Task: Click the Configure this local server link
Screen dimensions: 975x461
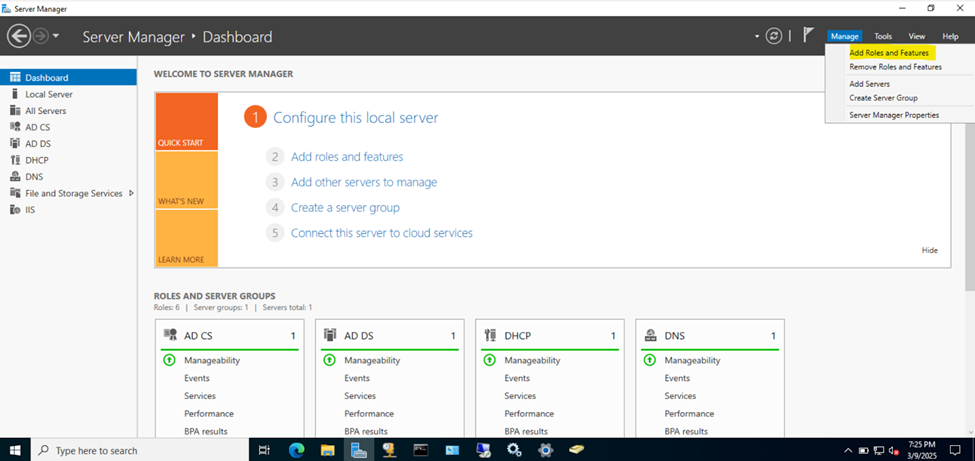Action: point(356,118)
